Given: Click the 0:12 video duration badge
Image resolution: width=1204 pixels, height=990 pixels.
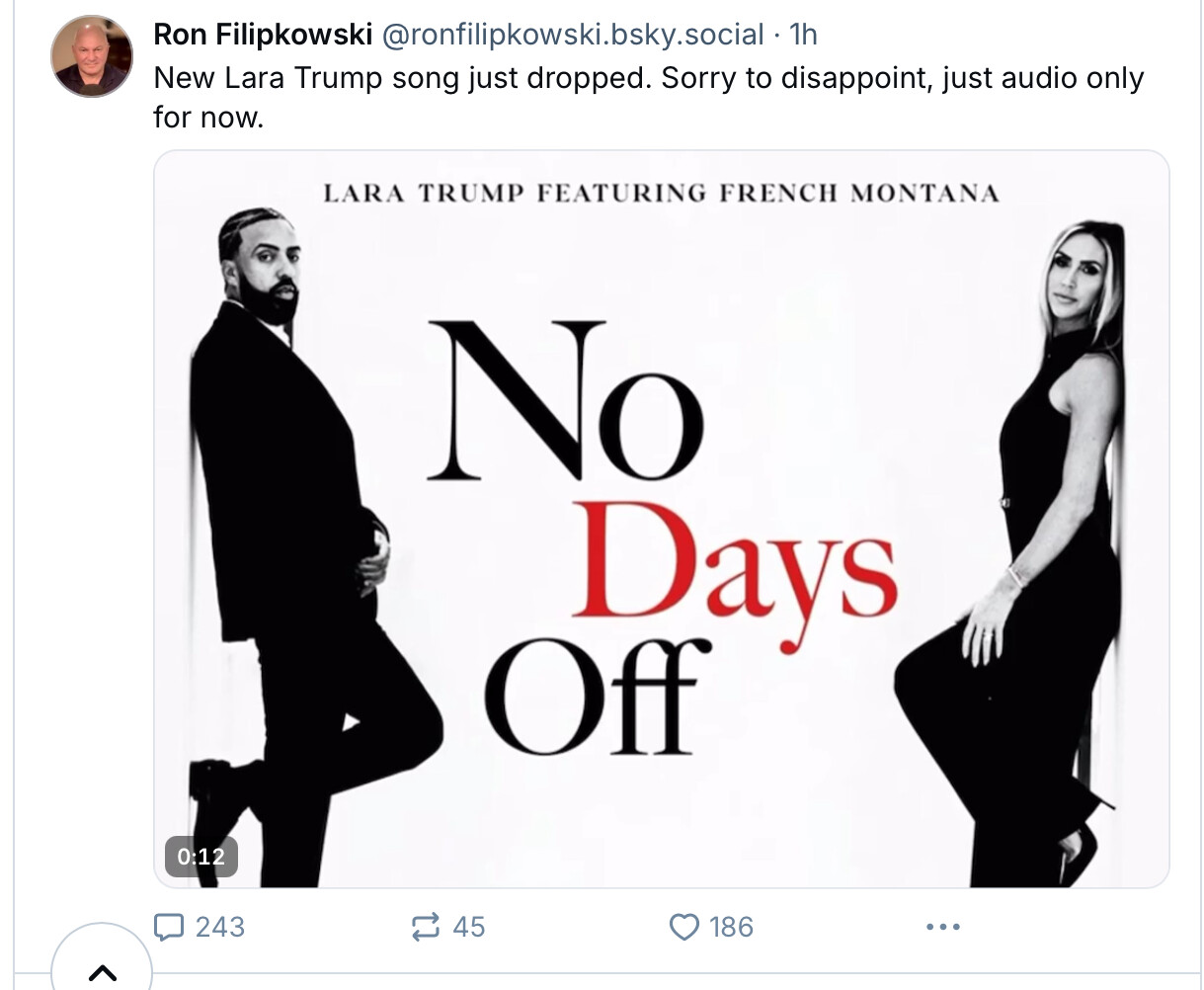Looking at the screenshot, I should (x=201, y=857).
